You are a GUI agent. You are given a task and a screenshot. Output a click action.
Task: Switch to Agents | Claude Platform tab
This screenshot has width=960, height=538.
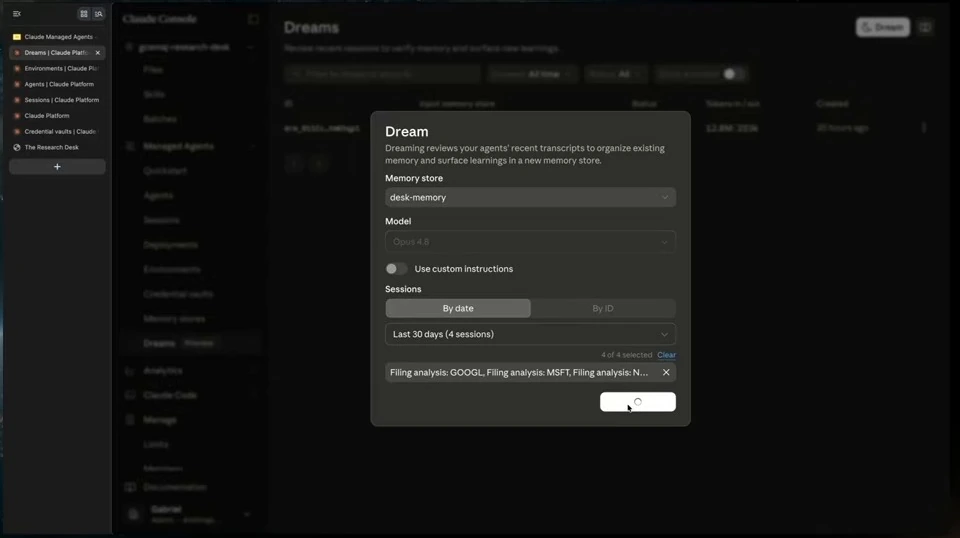click(57, 84)
